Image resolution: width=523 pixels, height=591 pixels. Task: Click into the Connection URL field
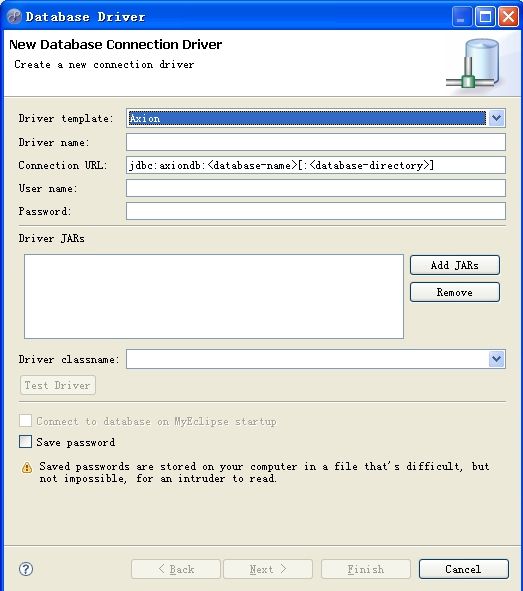(x=315, y=165)
